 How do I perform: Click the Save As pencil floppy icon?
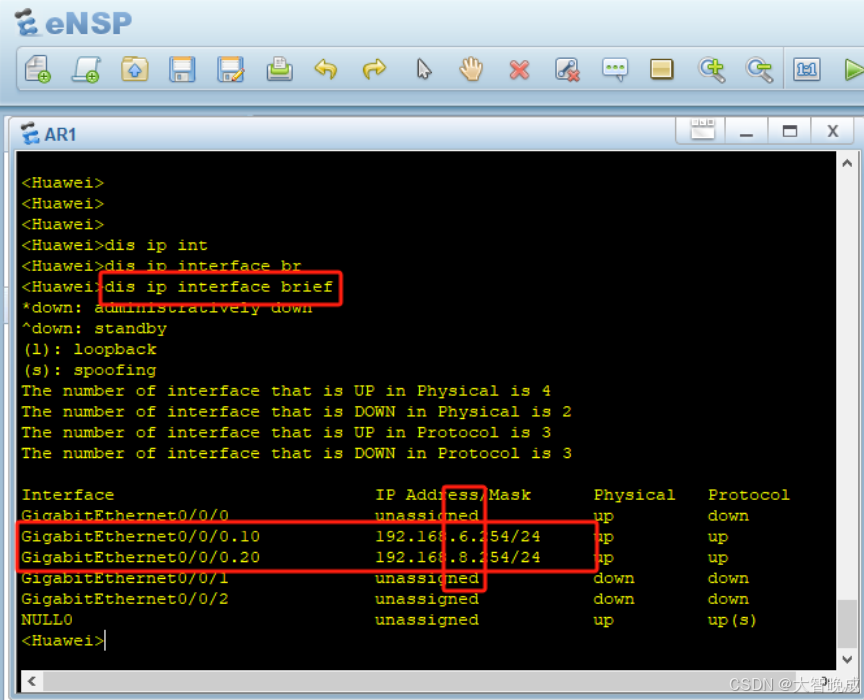point(230,69)
